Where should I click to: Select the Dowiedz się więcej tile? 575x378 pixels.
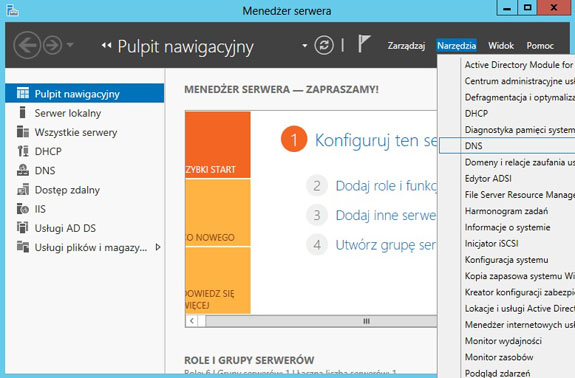click(x=218, y=280)
